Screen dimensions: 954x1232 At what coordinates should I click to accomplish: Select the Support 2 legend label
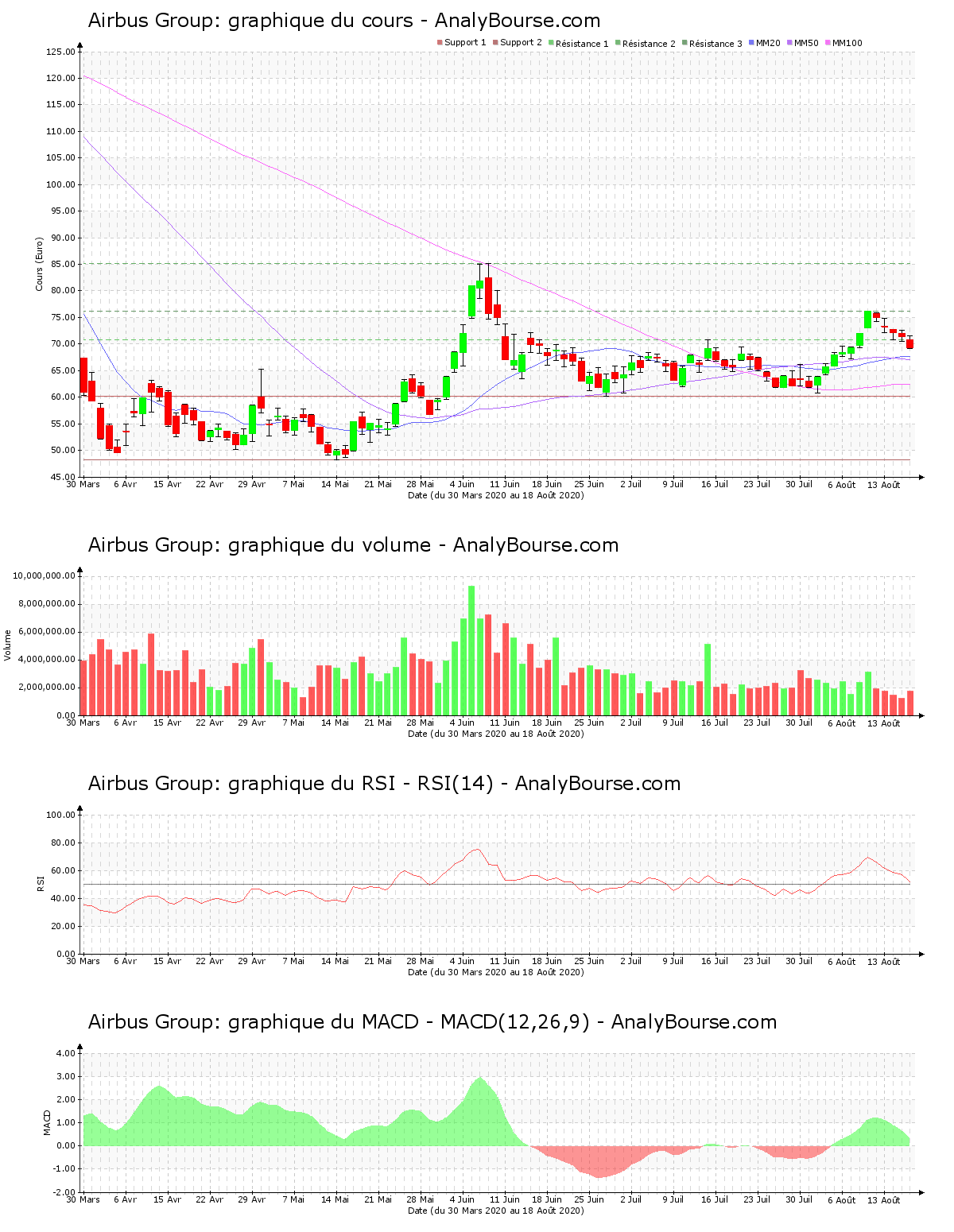pyautogui.click(x=521, y=43)
